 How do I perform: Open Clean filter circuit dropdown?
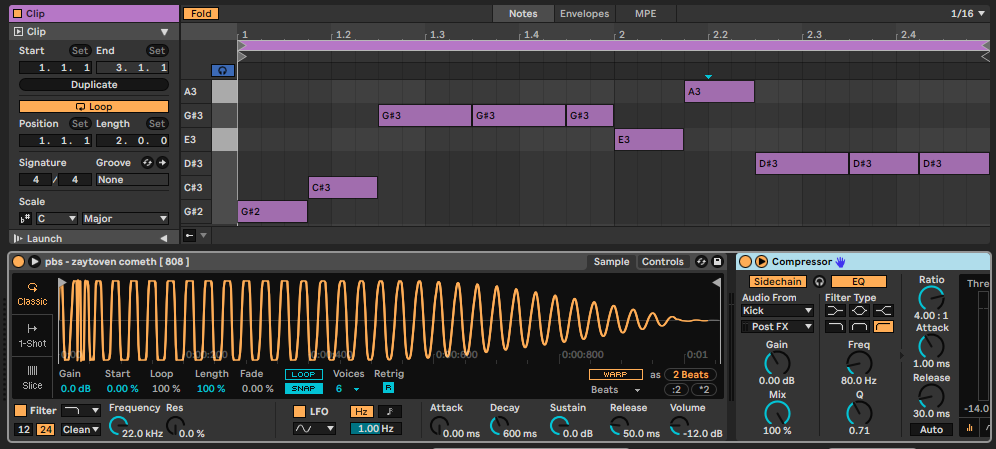click(81, 429)
